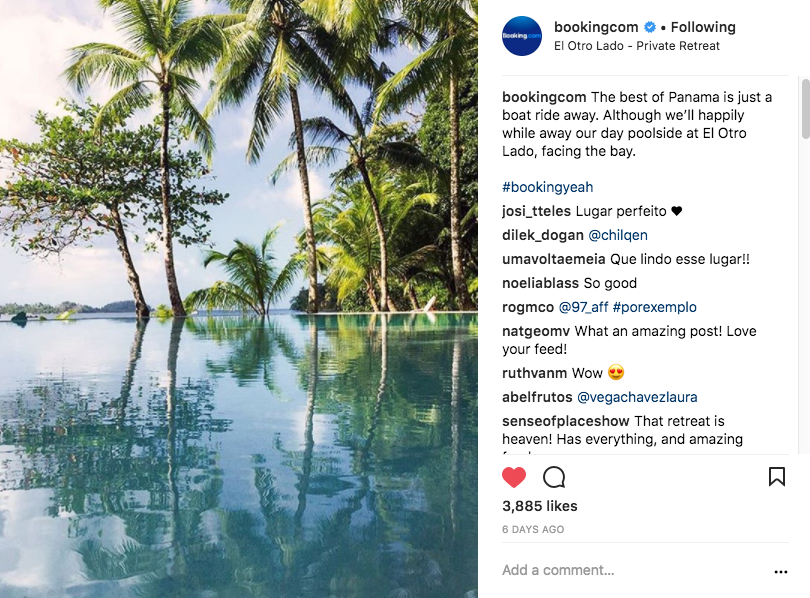810x598 pixels.
Task: Open the bookingcom username in header
Action: click(x=596, y=27)
